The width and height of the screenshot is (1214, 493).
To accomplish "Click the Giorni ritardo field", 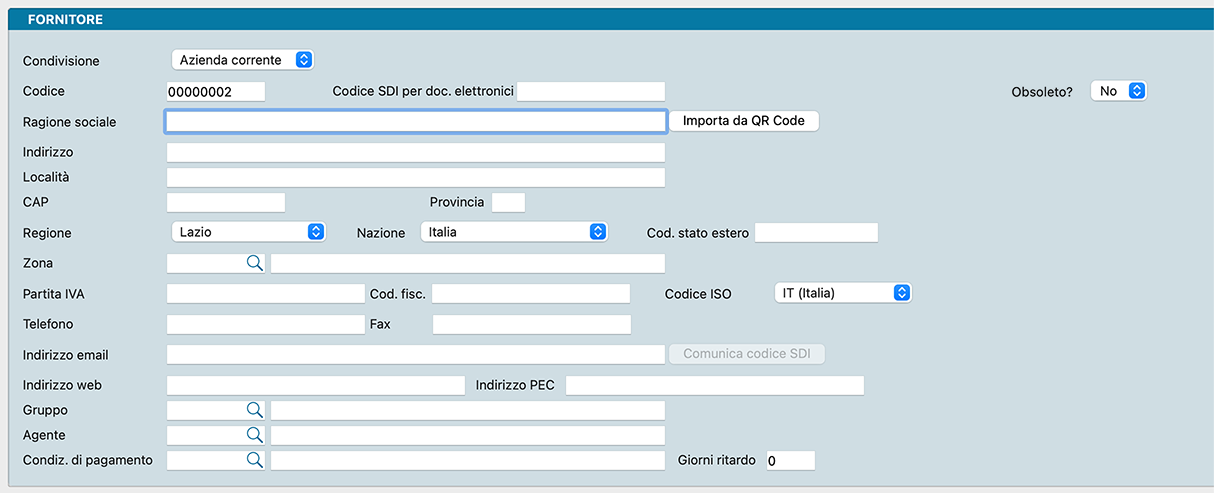I will [x=790, y=461].
